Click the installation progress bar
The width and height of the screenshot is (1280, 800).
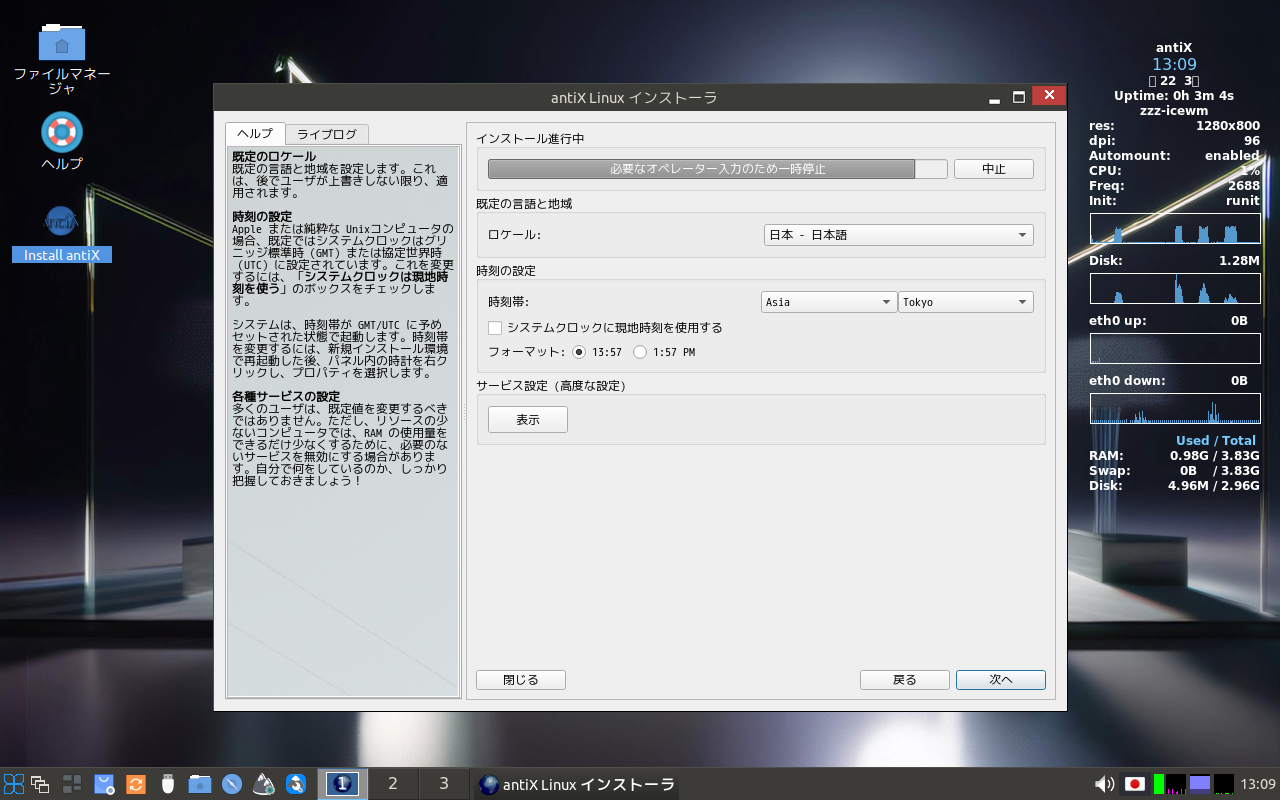tap(716, 169)
